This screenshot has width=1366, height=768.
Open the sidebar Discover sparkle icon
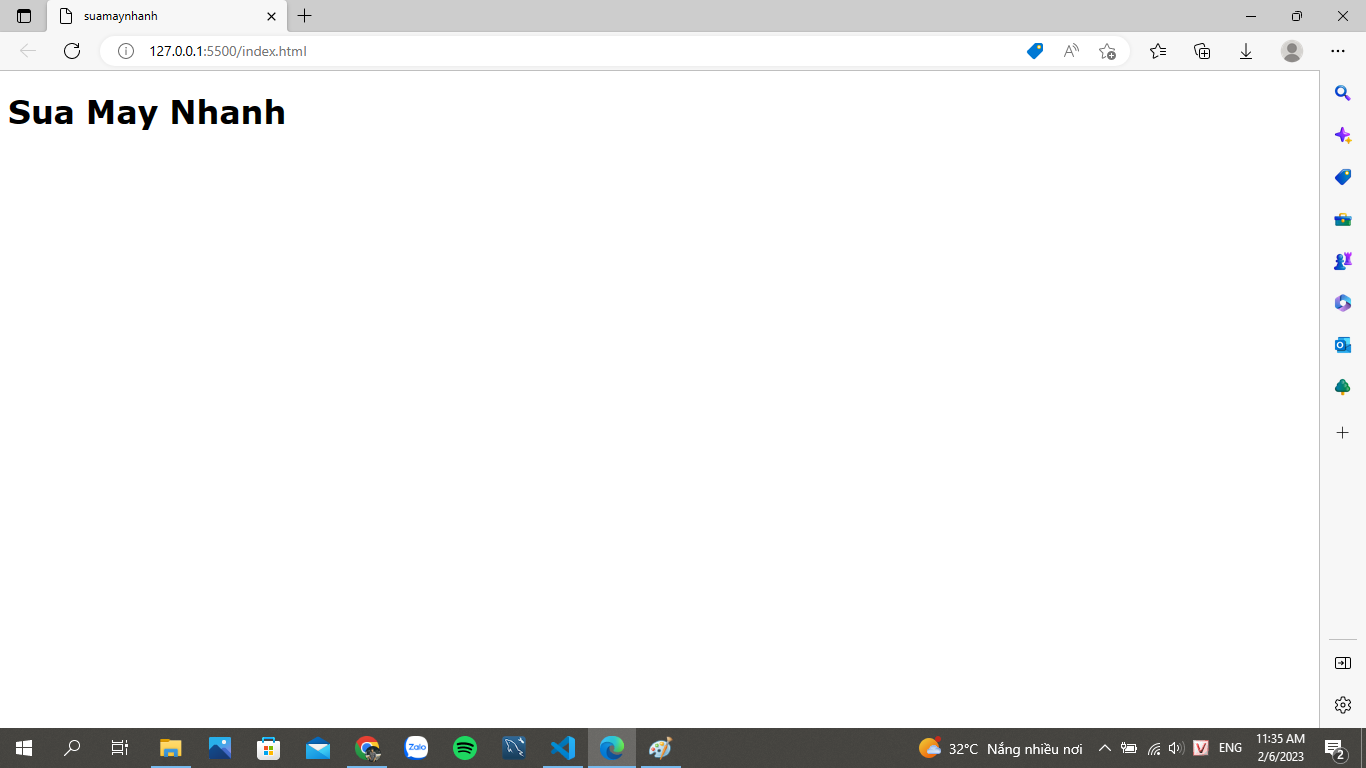pyautogui.click(x=1343, y=135)
